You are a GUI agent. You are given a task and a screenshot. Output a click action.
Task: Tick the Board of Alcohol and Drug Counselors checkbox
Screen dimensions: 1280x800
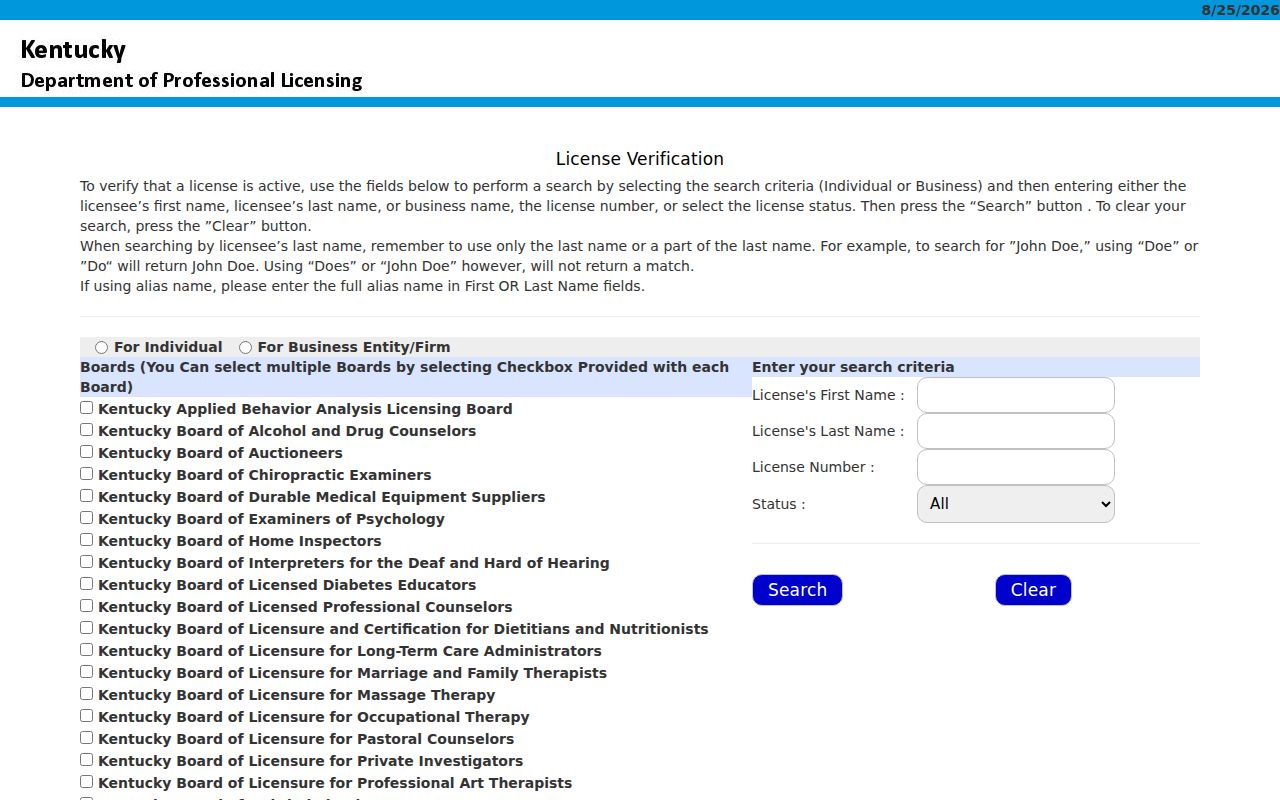coord(87,430)
